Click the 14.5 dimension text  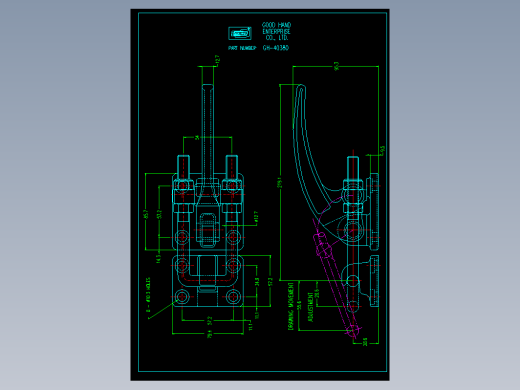[158, 259]
